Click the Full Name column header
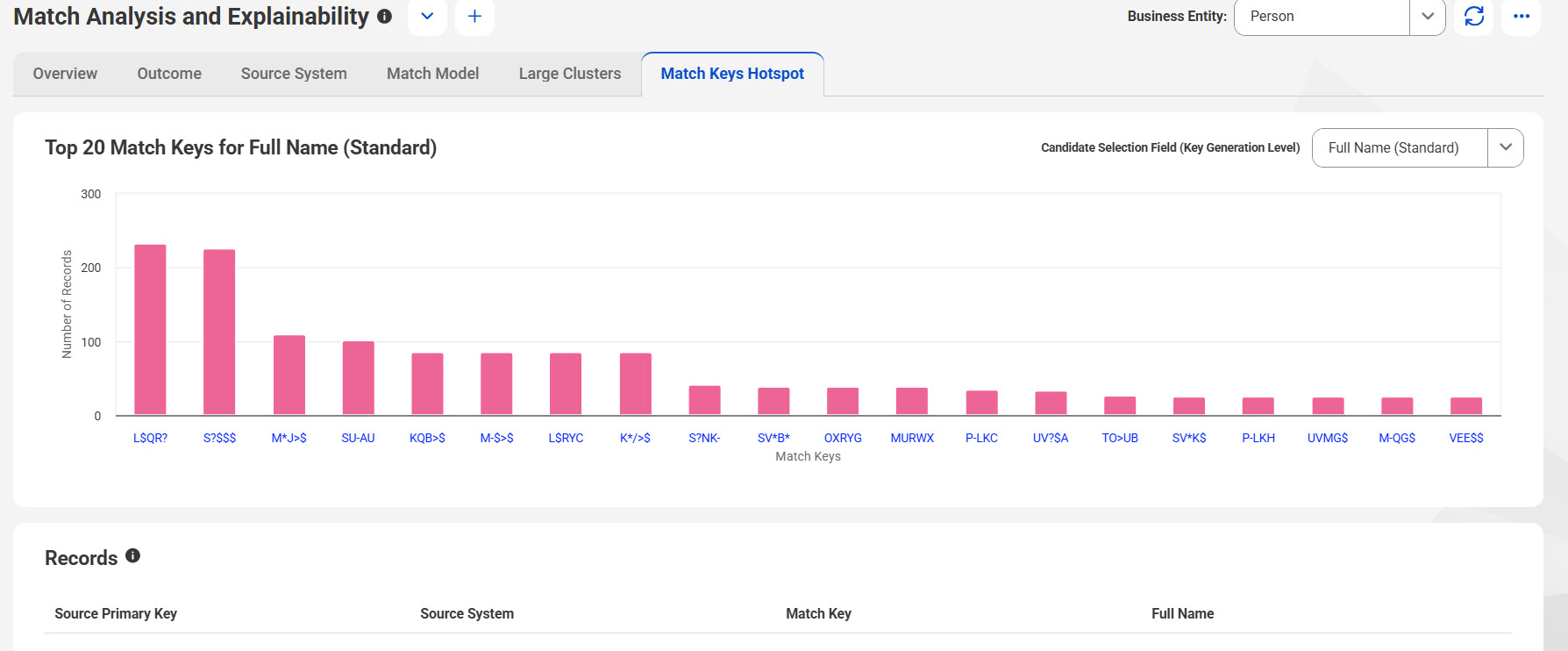The height and width of the screenshot is (651, 1568). click(x=1182, y=613)
